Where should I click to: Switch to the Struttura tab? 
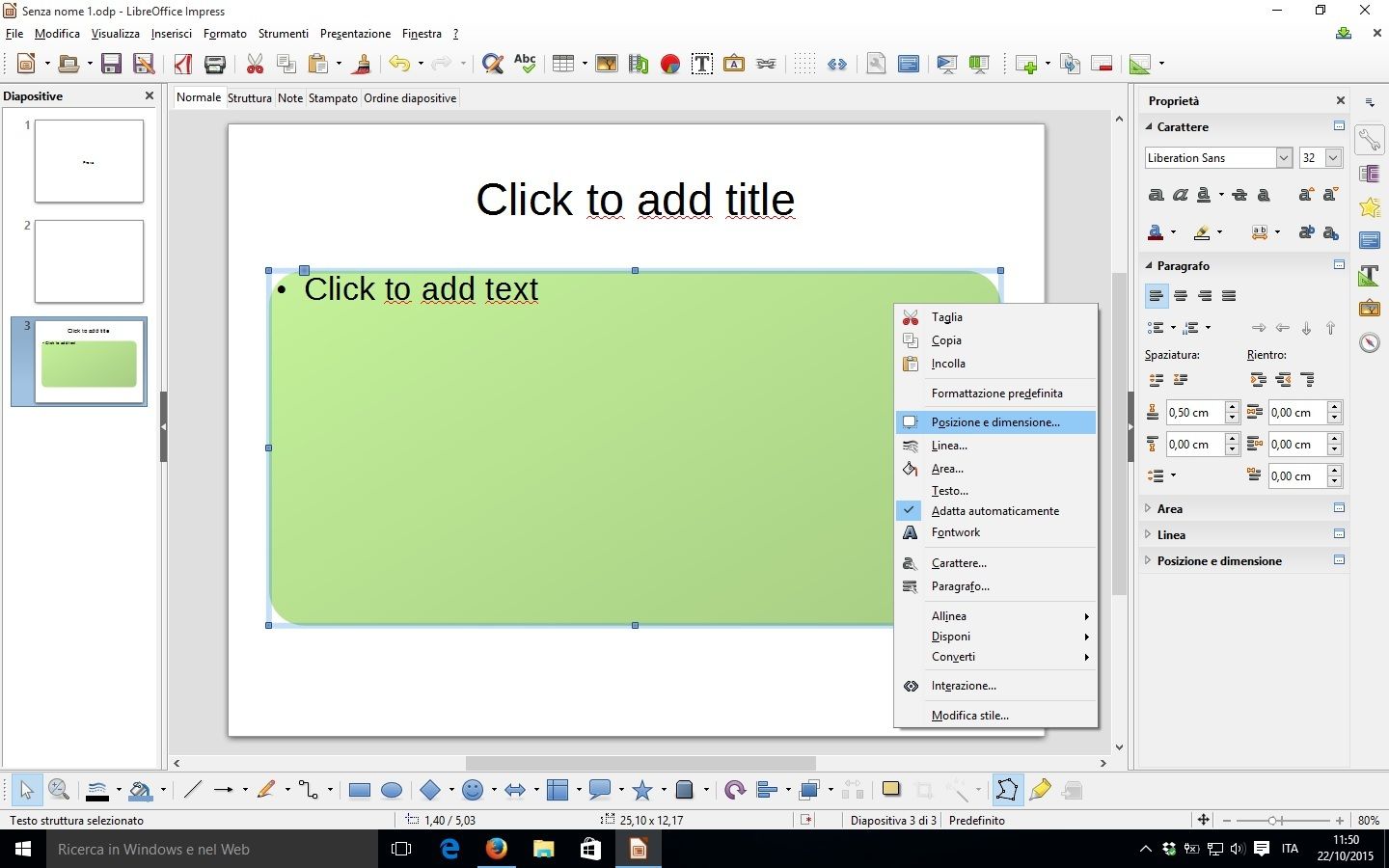tap(249, 97)
